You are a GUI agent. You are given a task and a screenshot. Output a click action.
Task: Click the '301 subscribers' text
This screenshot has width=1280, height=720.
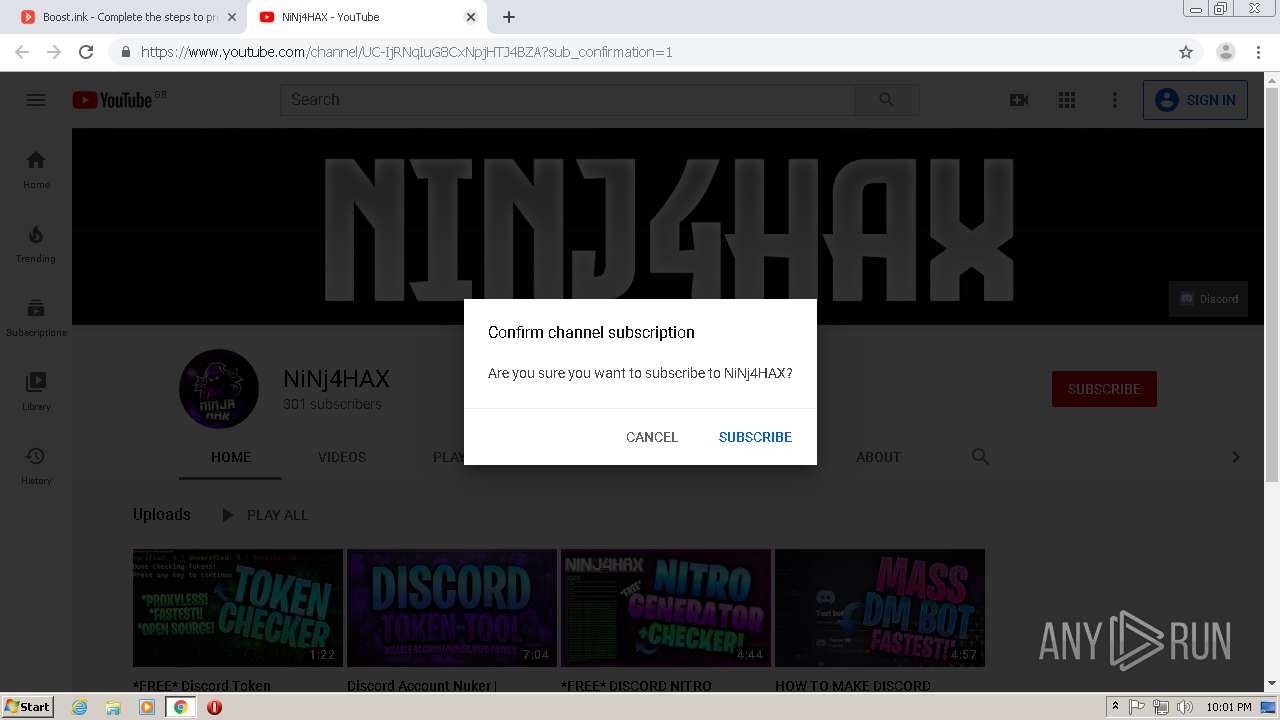(332, 405)
